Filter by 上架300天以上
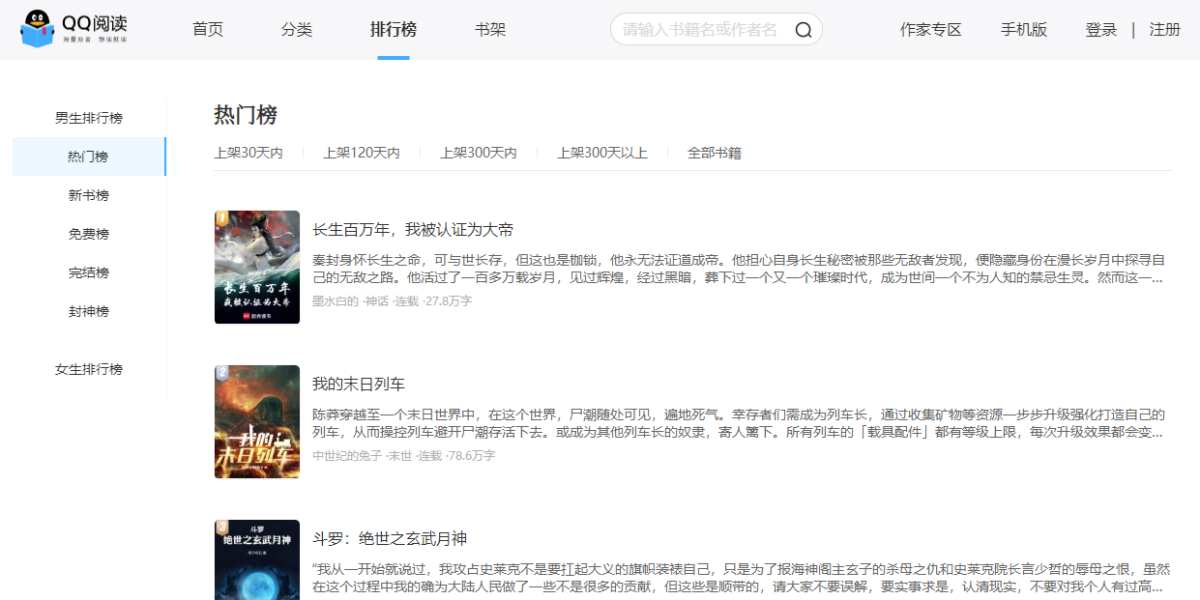This screenshot has height=600, width=1200. (602, 153)
